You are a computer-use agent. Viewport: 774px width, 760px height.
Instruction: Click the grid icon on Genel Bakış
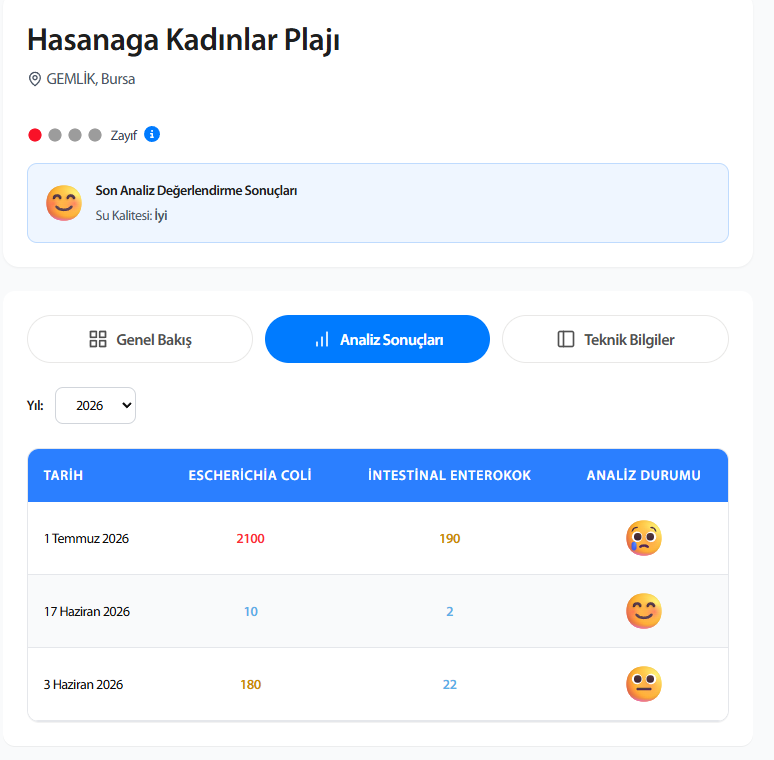click(x=98, y=339)
